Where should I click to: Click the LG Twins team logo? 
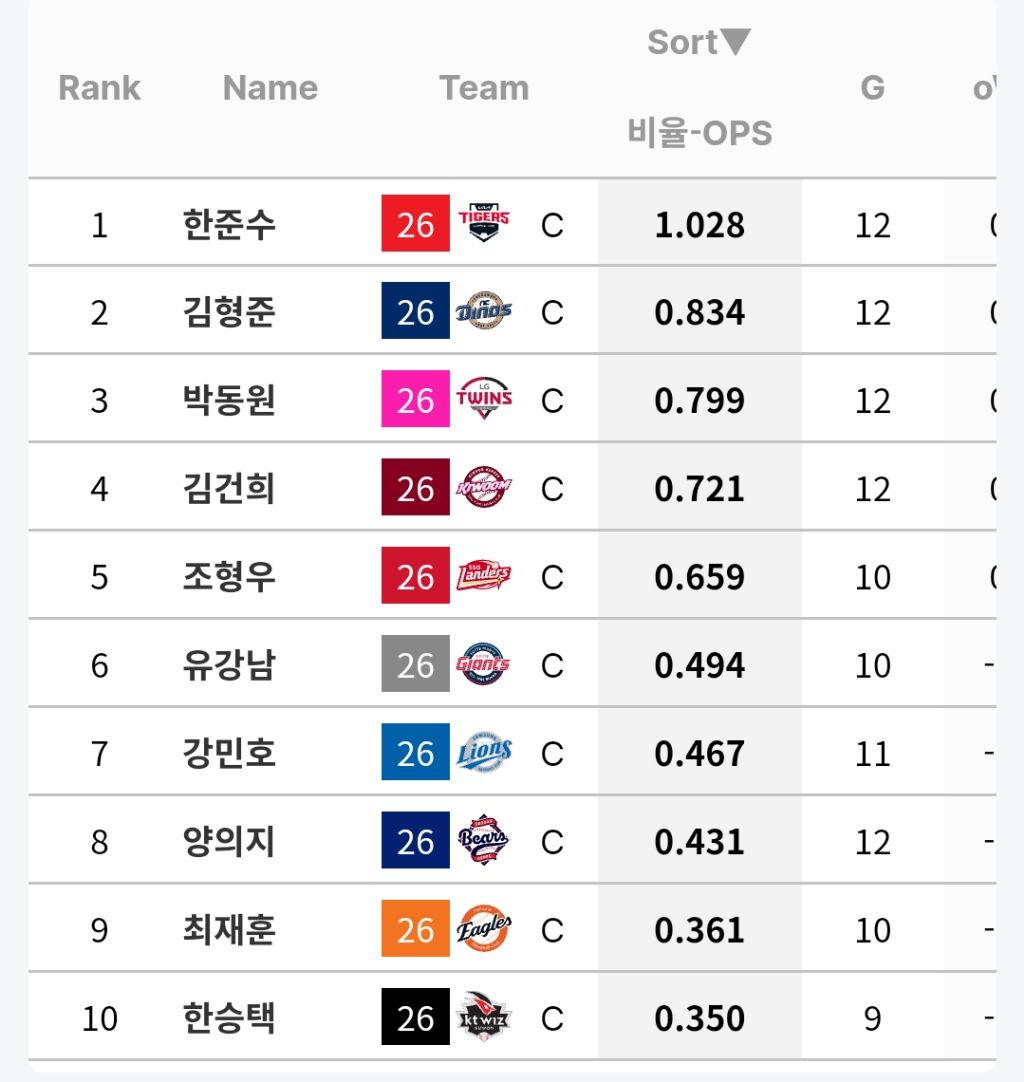pos(484,398)
